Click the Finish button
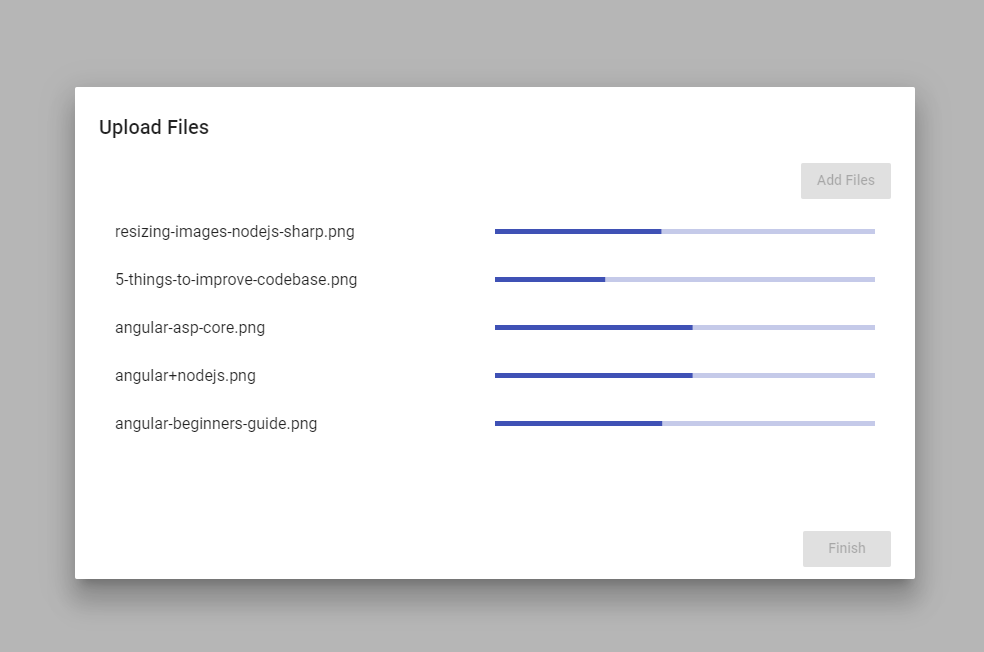Viewport: 984px width, 652px height. coord(847,548)
